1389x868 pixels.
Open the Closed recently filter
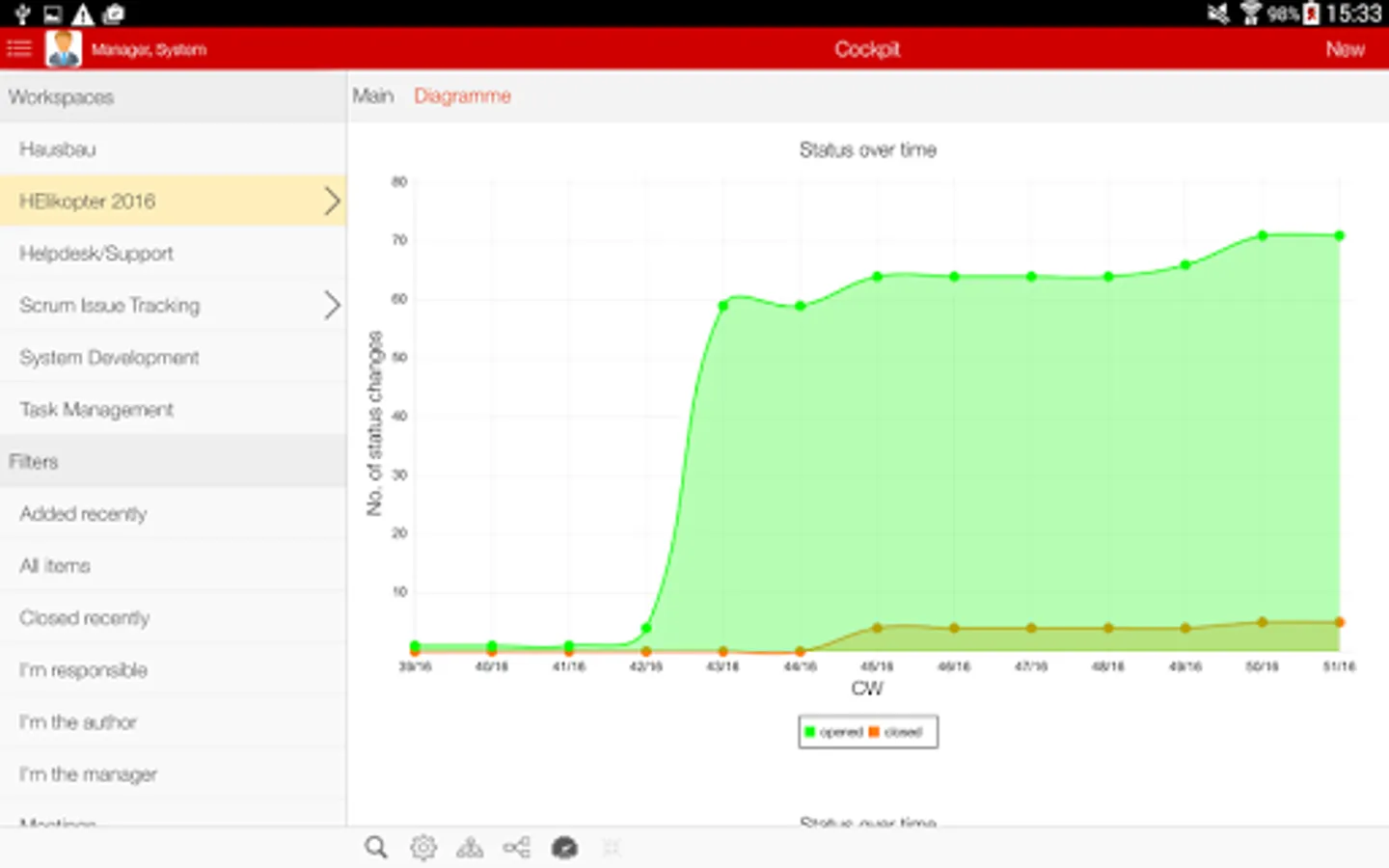click(174, 617)
